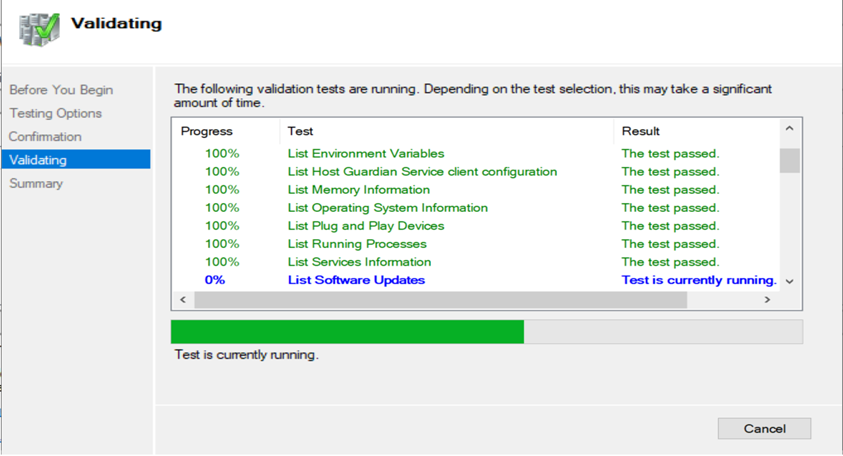The width and height of the screenshot is (843, 456).
Task: Select the List Services Information test
Action: click(x=476, y=262)
